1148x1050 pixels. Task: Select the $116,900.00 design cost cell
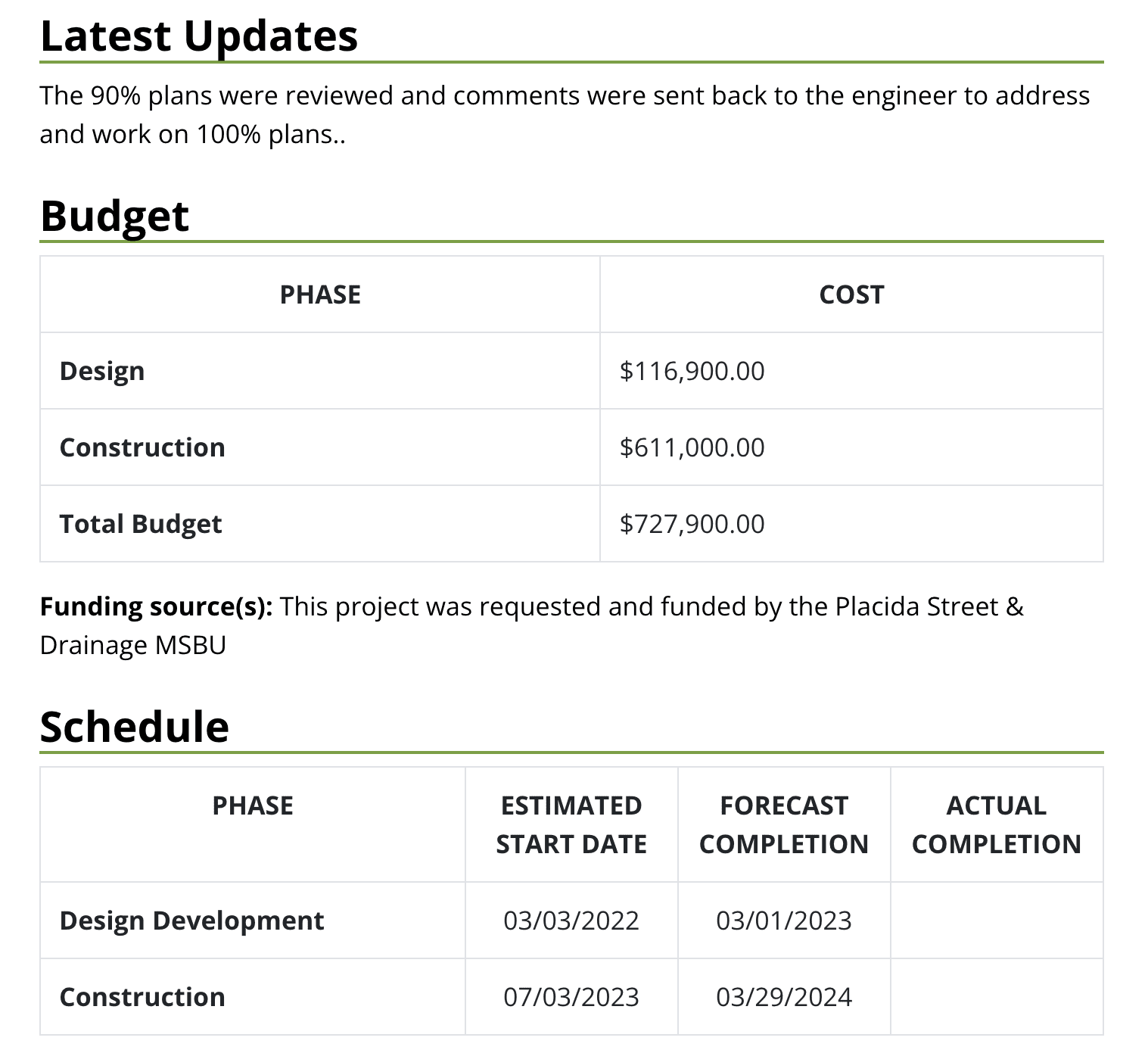click(x=692, y=371)
